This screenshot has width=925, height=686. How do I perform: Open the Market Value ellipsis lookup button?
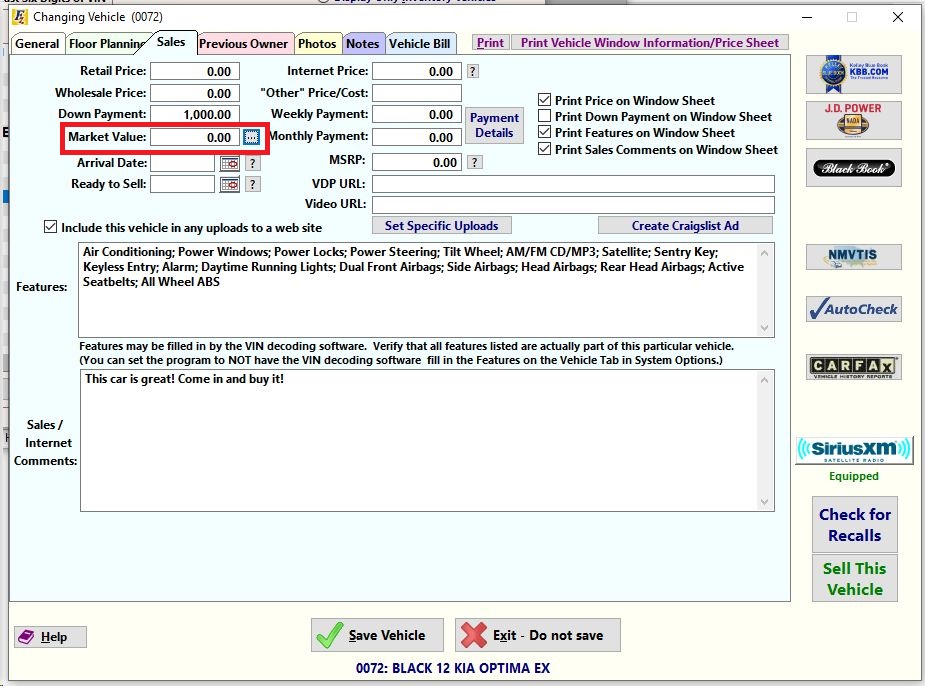tap(251, 137)
